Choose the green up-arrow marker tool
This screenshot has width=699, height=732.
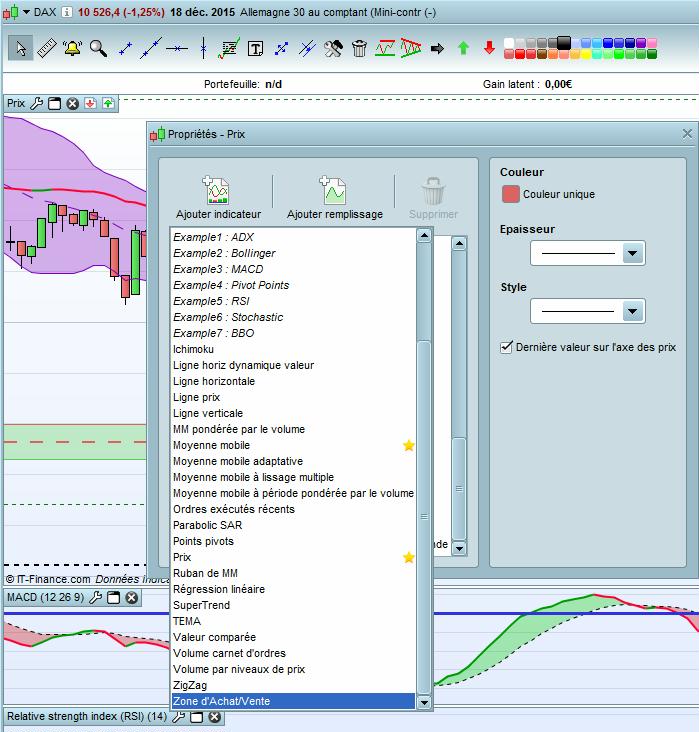tap(463, 48)
